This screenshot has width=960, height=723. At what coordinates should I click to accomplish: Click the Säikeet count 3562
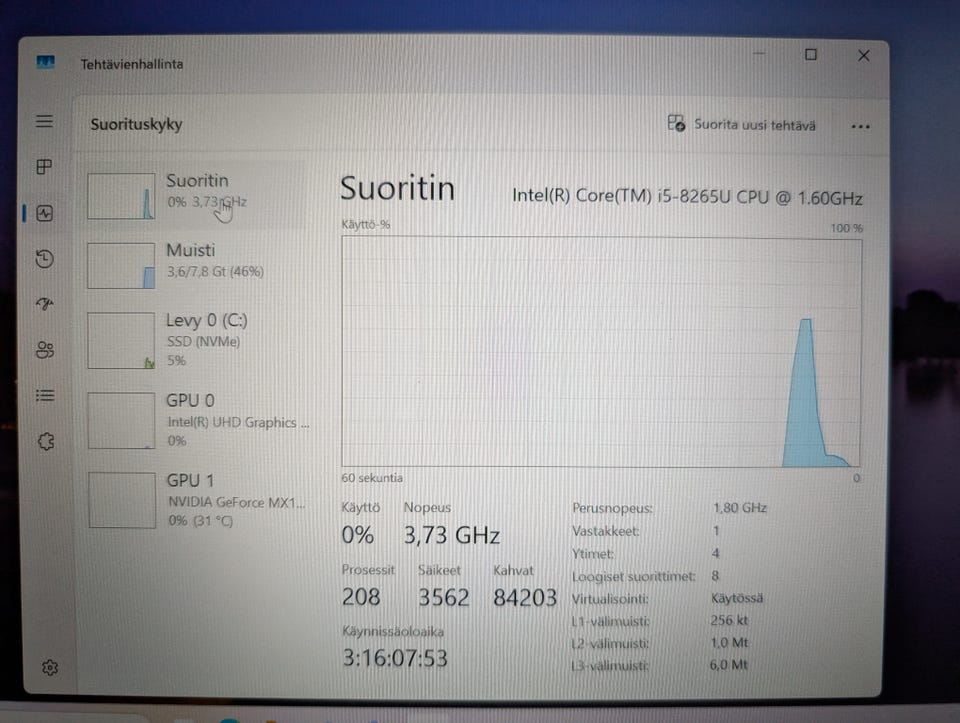443,597
